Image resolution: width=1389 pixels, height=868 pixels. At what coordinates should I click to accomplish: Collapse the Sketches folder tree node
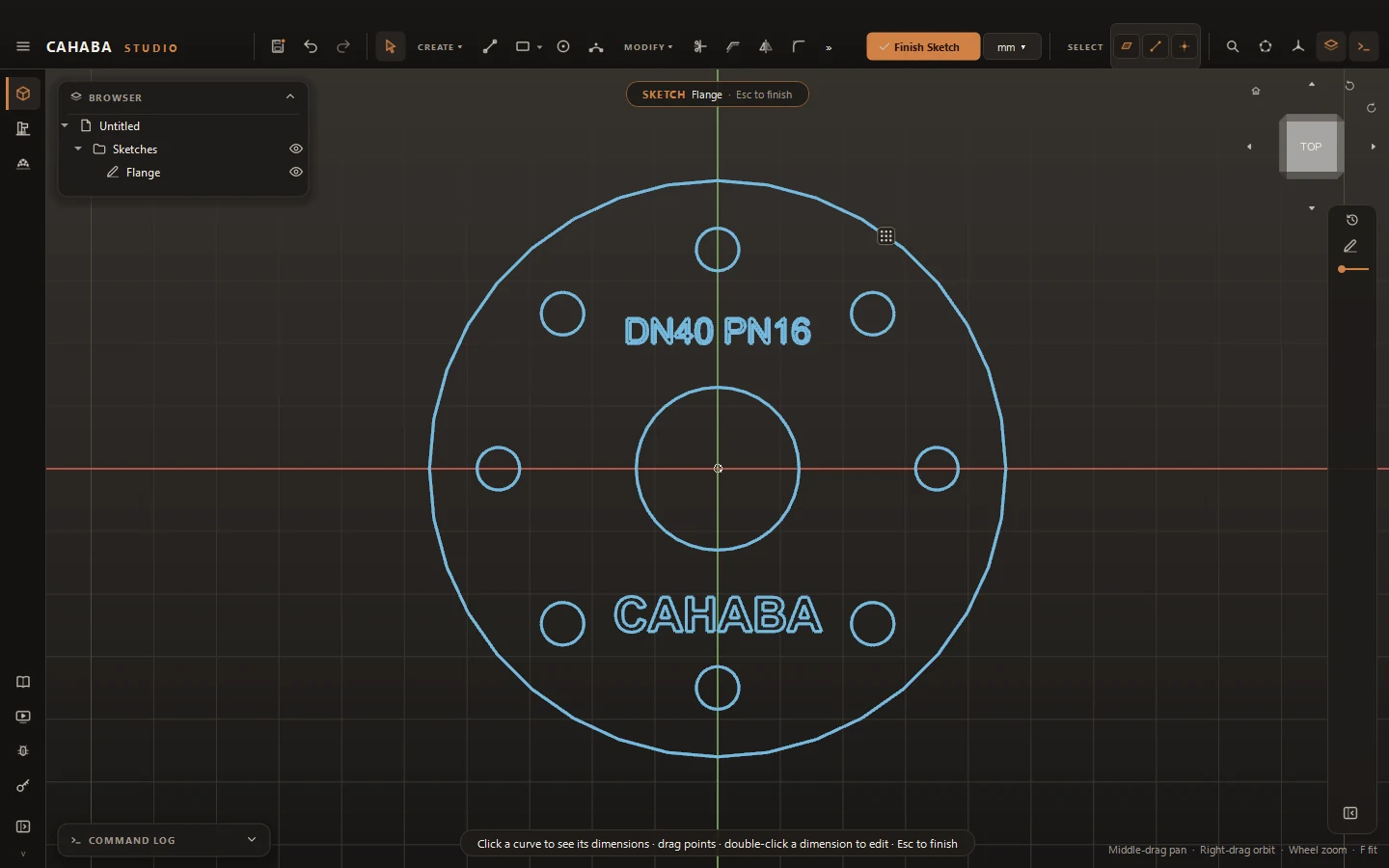tap(78, 149)
